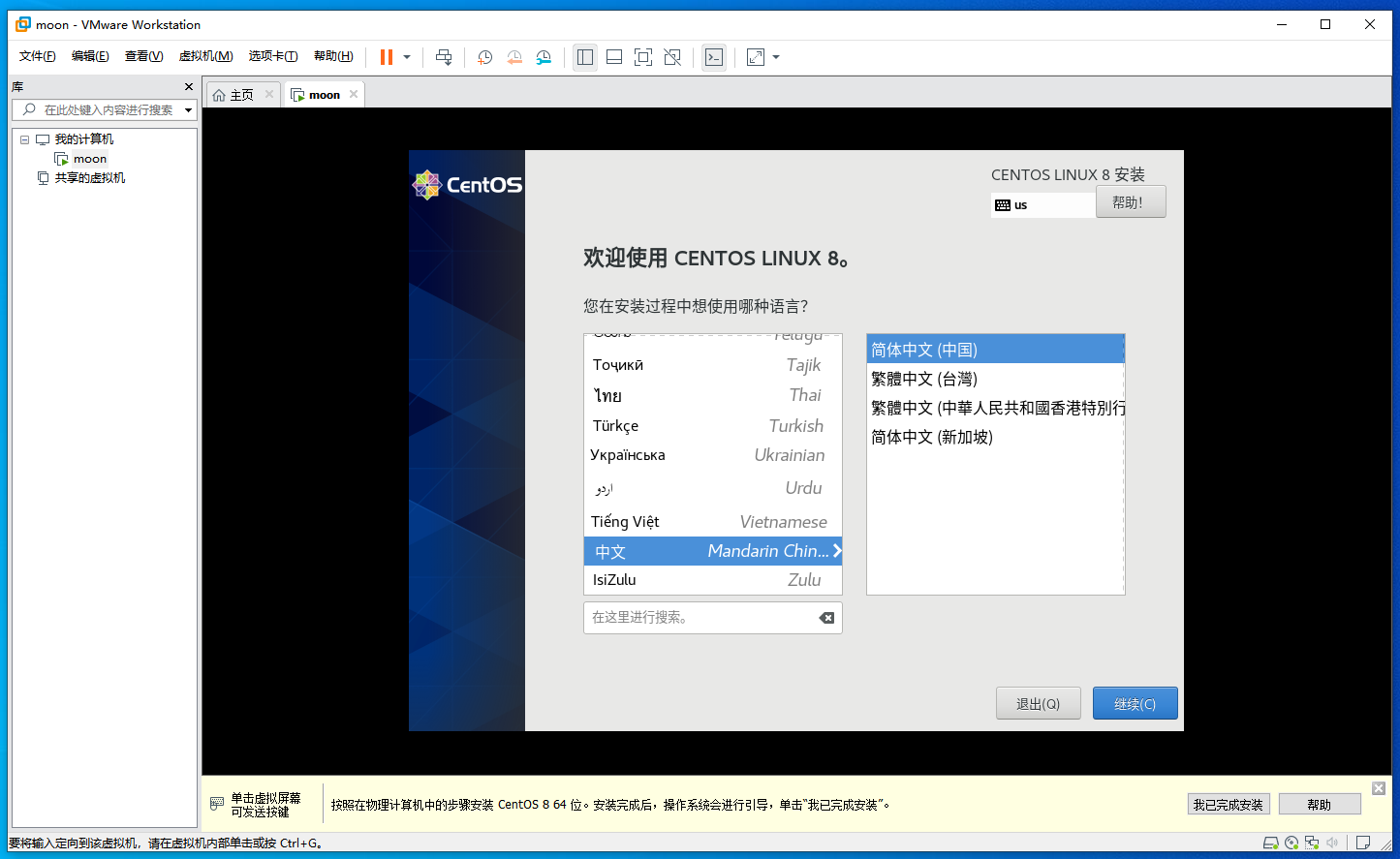Clear the language search field icon
Viewport: 1400px width, 859px height.
(x=826, y=618)
